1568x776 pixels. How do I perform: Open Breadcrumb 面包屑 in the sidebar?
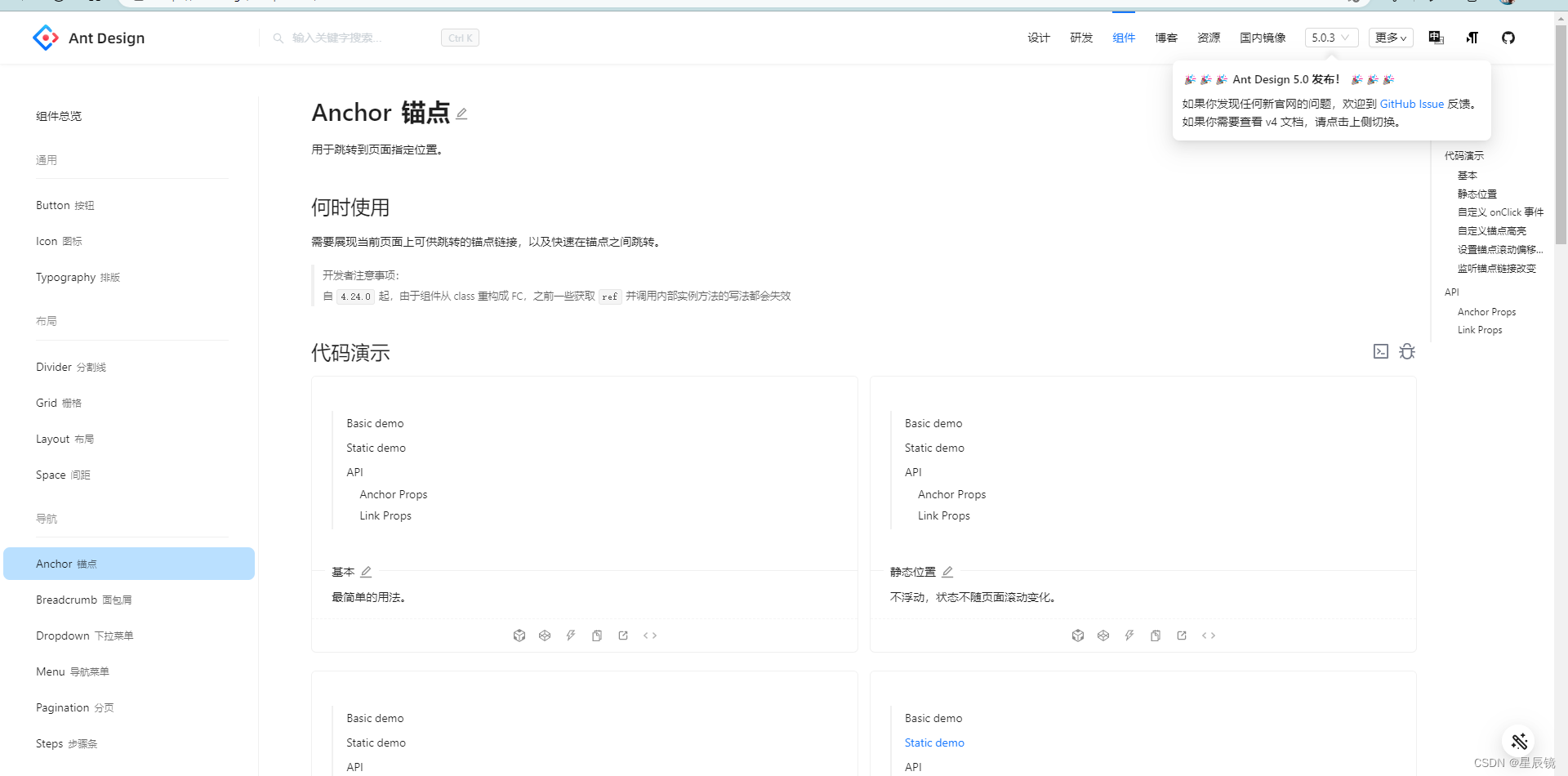coord(129,600)
